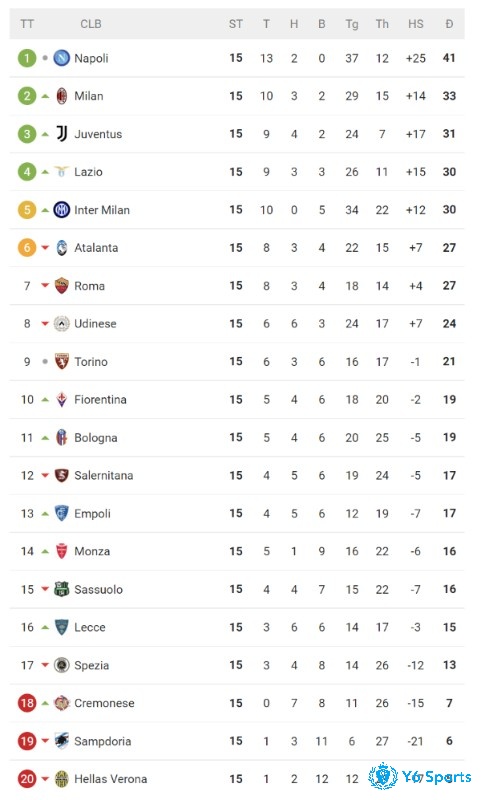Select the Sassuolo club badge
The height and width of the screenshot is (800, 481).
pyautogui.click(x=62, y=589)
